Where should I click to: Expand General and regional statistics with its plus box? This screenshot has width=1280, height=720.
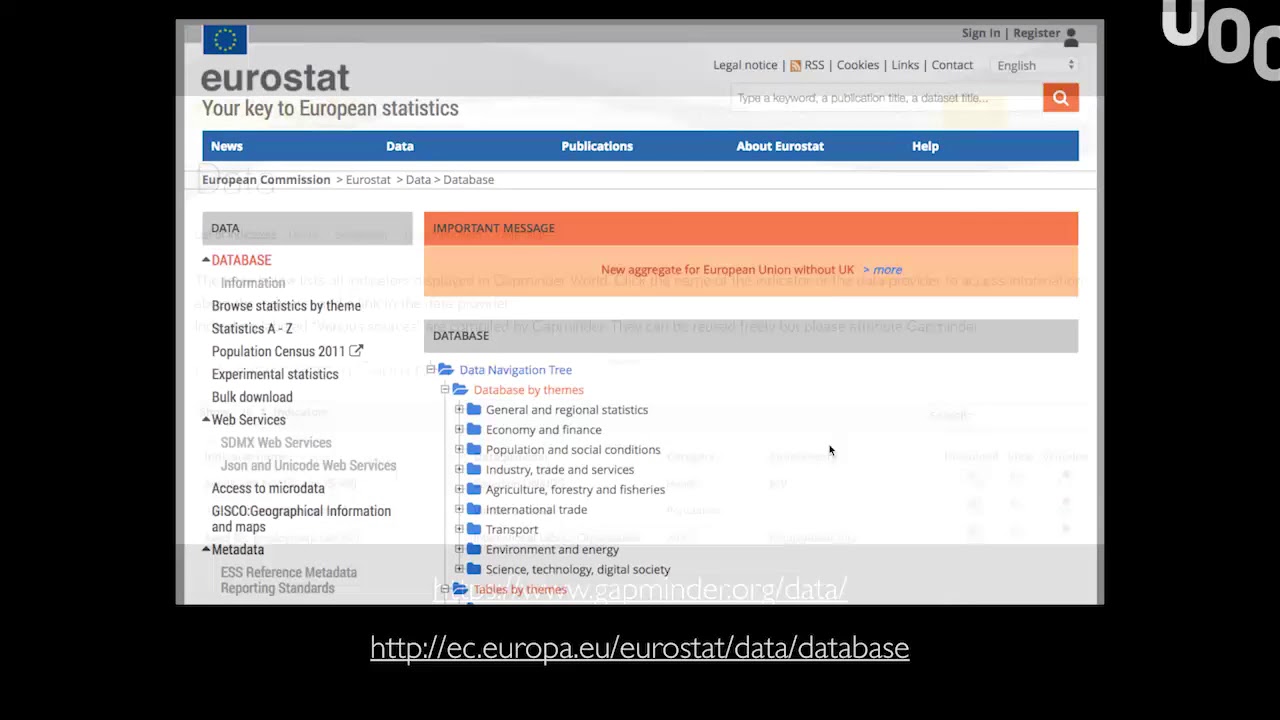tap(459, 410)
